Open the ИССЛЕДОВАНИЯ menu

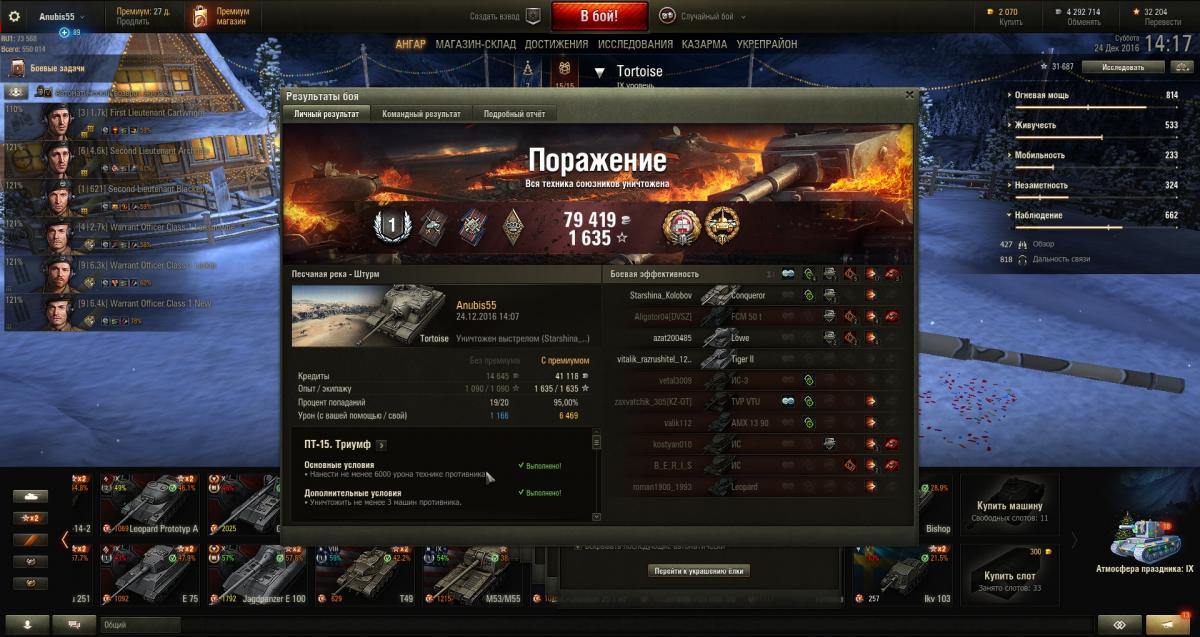(x=635, y=44)
